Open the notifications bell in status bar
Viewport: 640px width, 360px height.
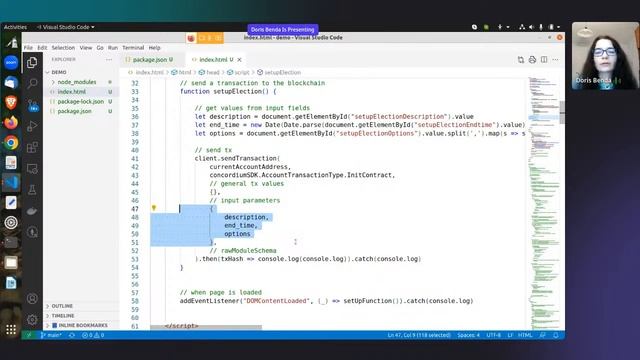[x=556, y=335]
